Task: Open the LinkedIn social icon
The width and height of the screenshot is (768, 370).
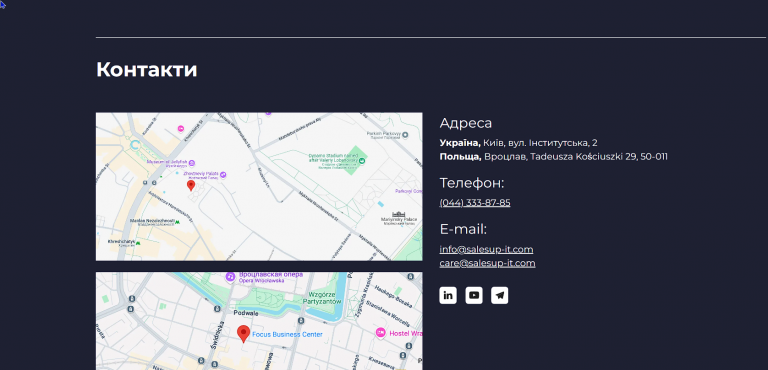Action: pyautogui.click(x=448, y=296)
